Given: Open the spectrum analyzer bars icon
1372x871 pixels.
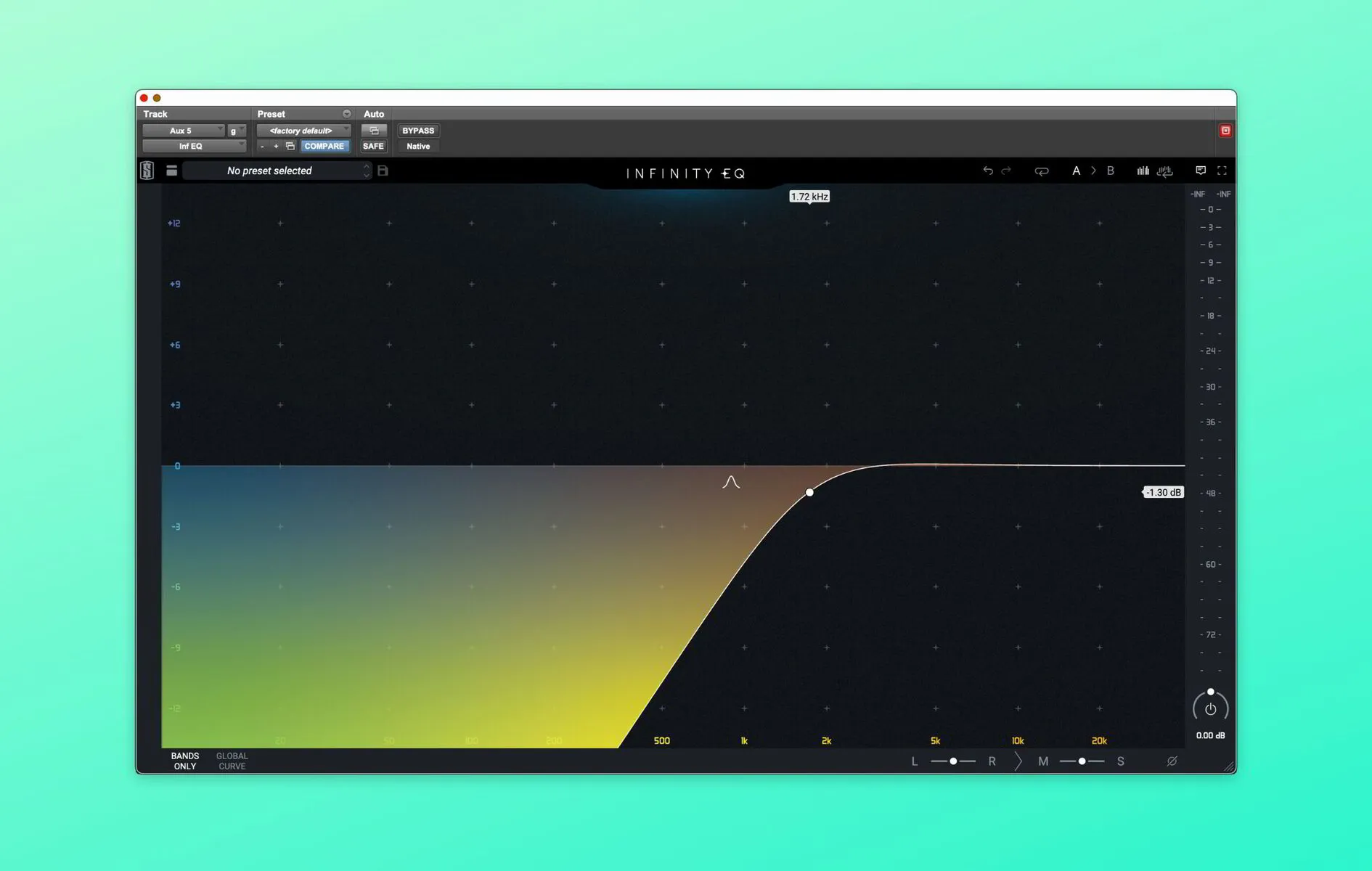Looking at the screenshot, I should [1143, 171].
